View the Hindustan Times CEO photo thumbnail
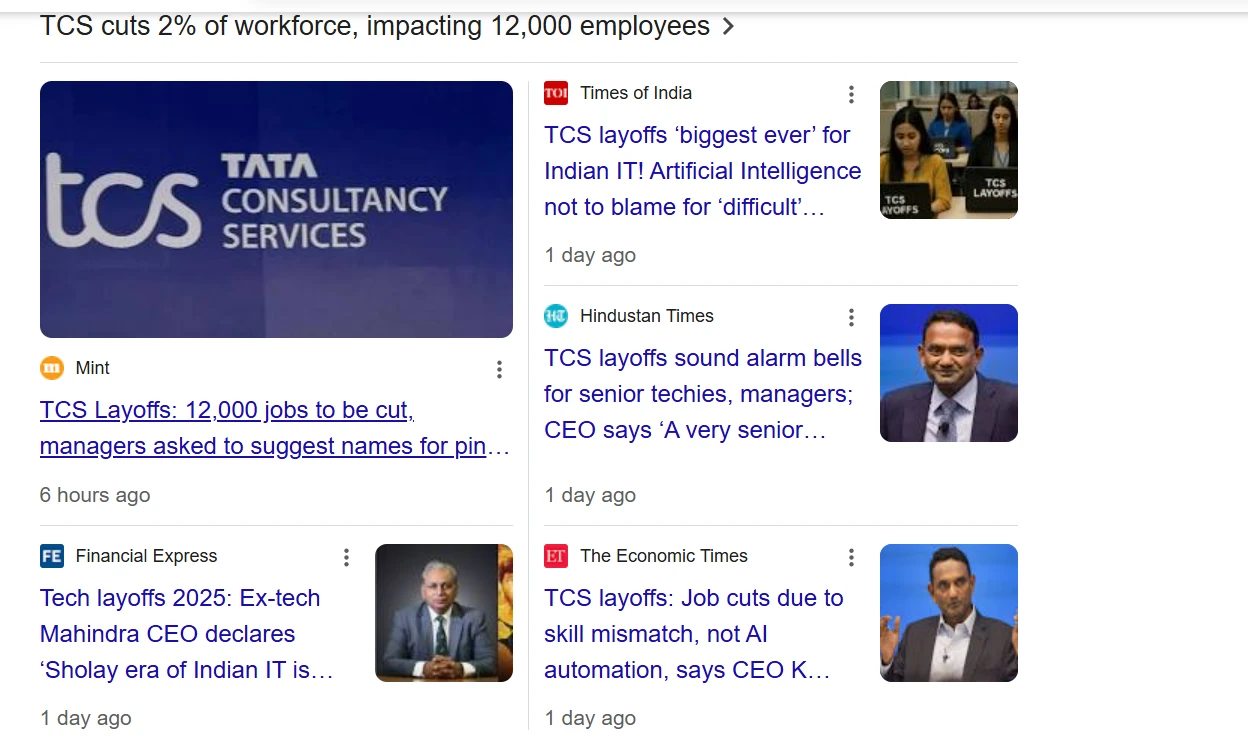Viewport: 1248px width, 742px height. tap(949, 373)
